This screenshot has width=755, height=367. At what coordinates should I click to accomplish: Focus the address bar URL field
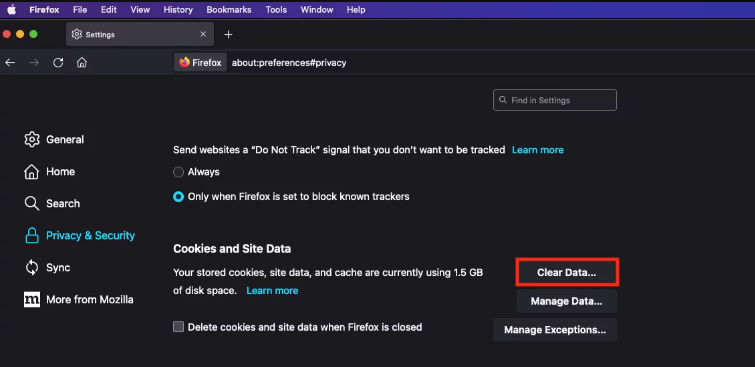coord(289,63)
